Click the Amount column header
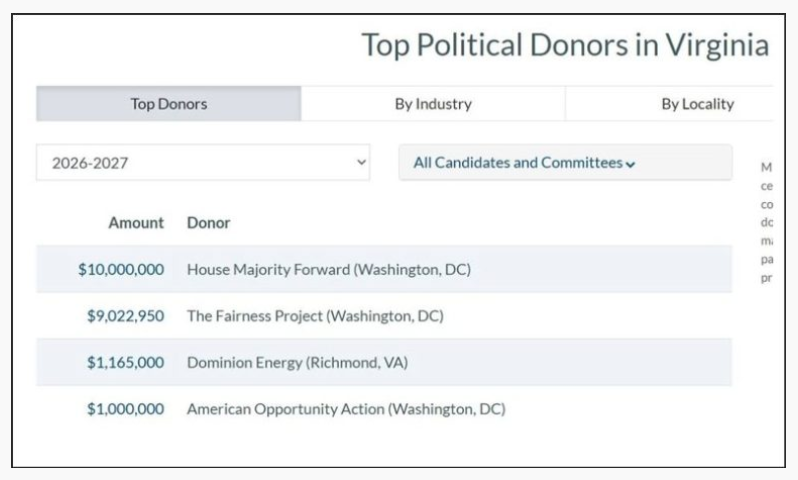 point(135,223)
